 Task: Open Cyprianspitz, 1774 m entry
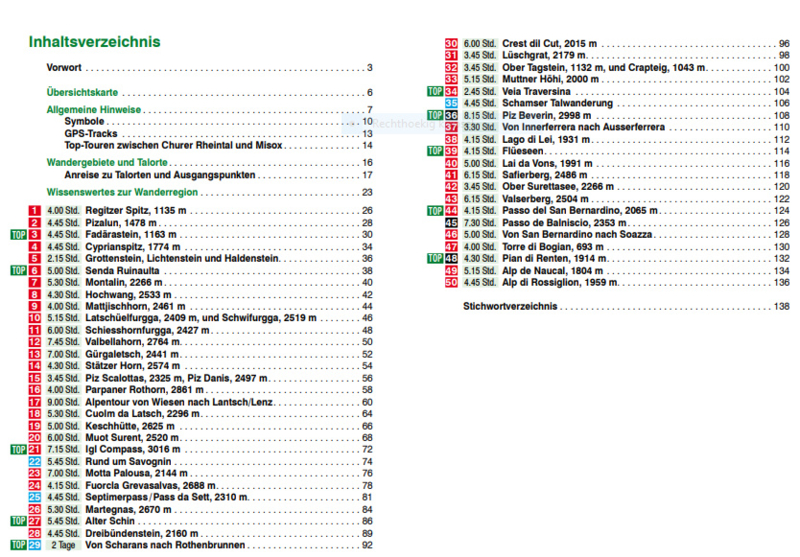click(x=133, y=247)
